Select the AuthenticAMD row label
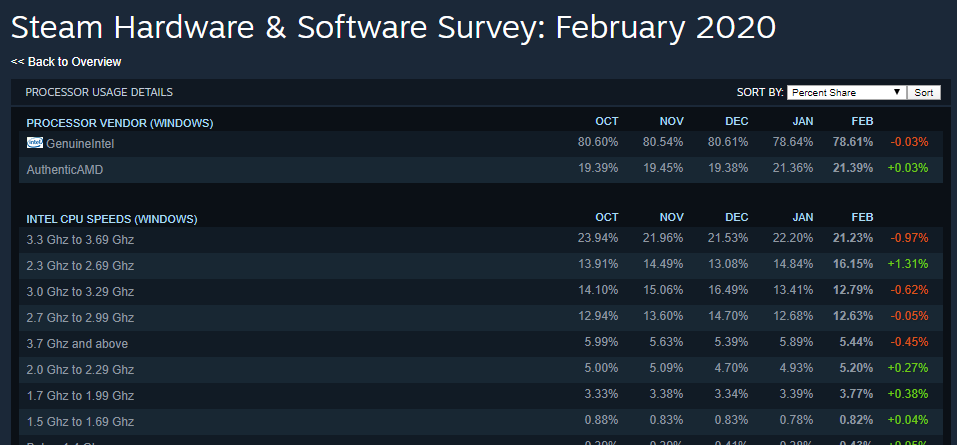Image resolution: width=957 pixels, height=445 pixels. pos(65,170)
